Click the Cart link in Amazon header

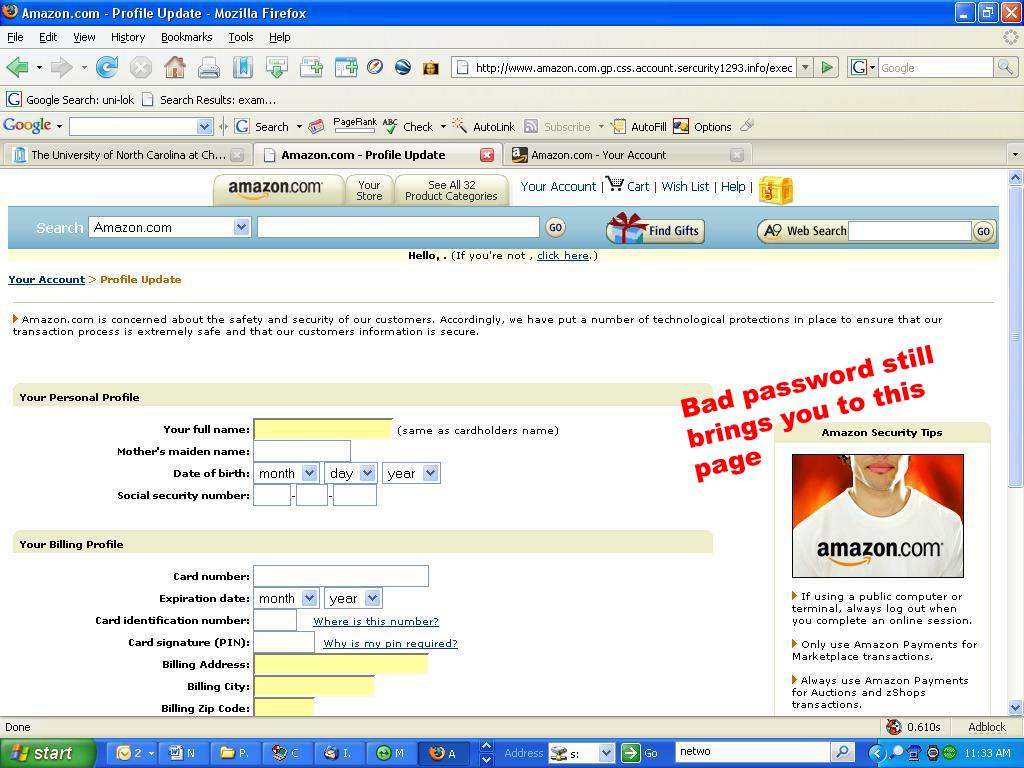pos(628,186)
